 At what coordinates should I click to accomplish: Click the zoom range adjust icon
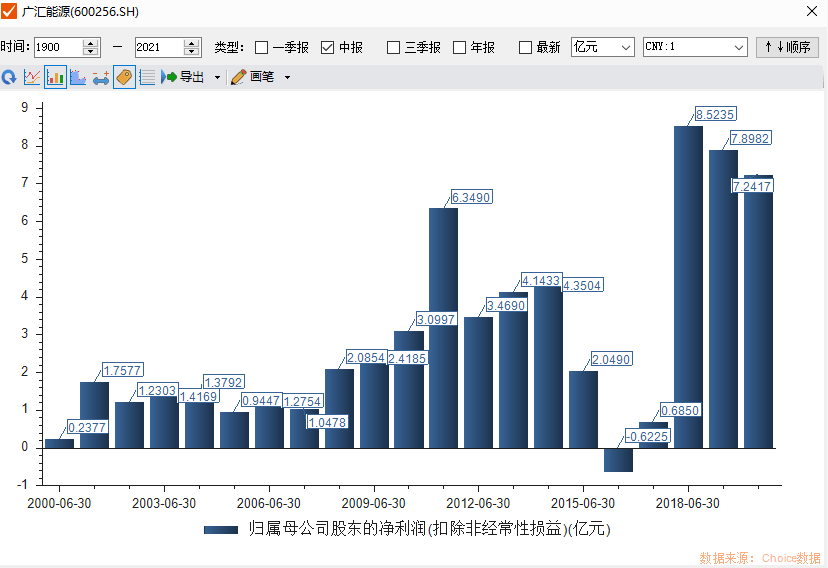(101, 78)
